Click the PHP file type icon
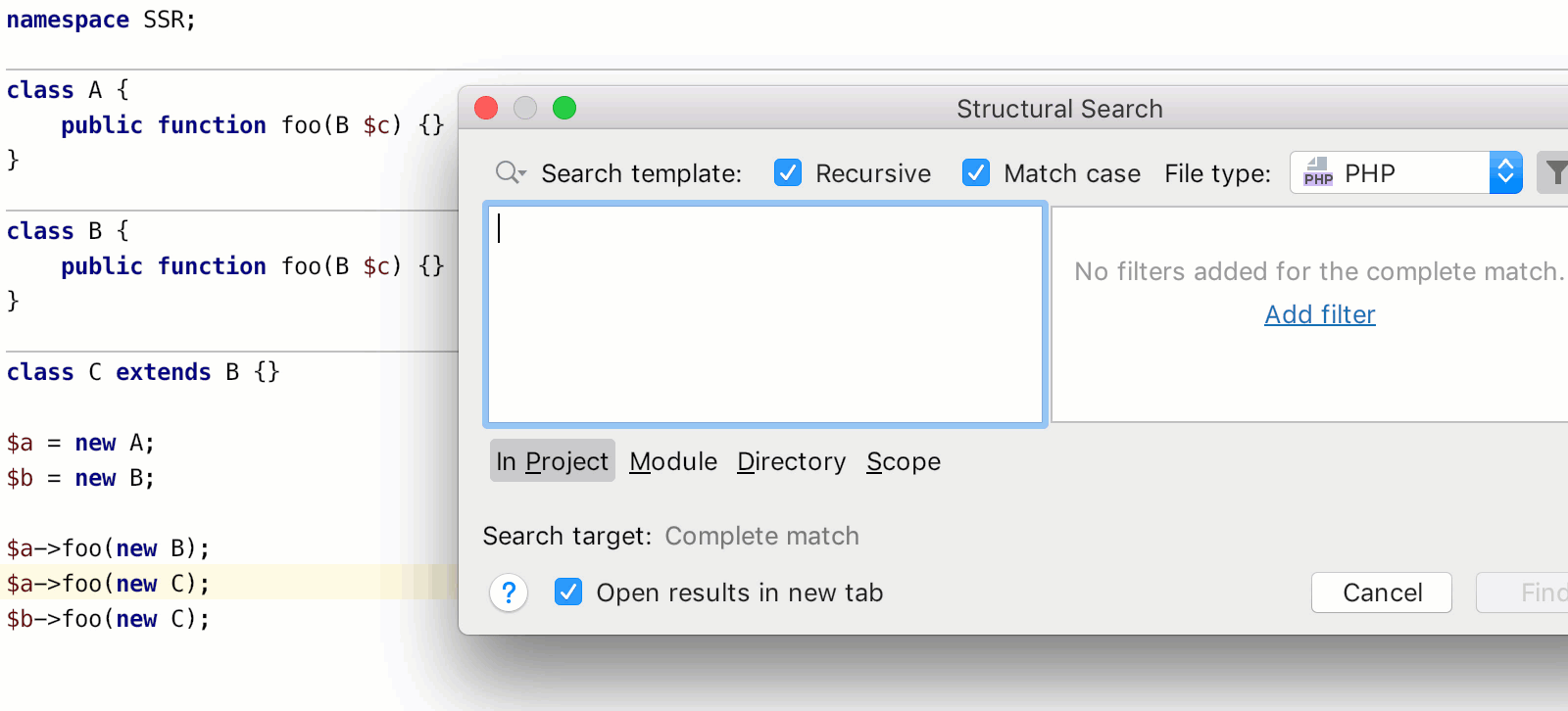 1318,173
